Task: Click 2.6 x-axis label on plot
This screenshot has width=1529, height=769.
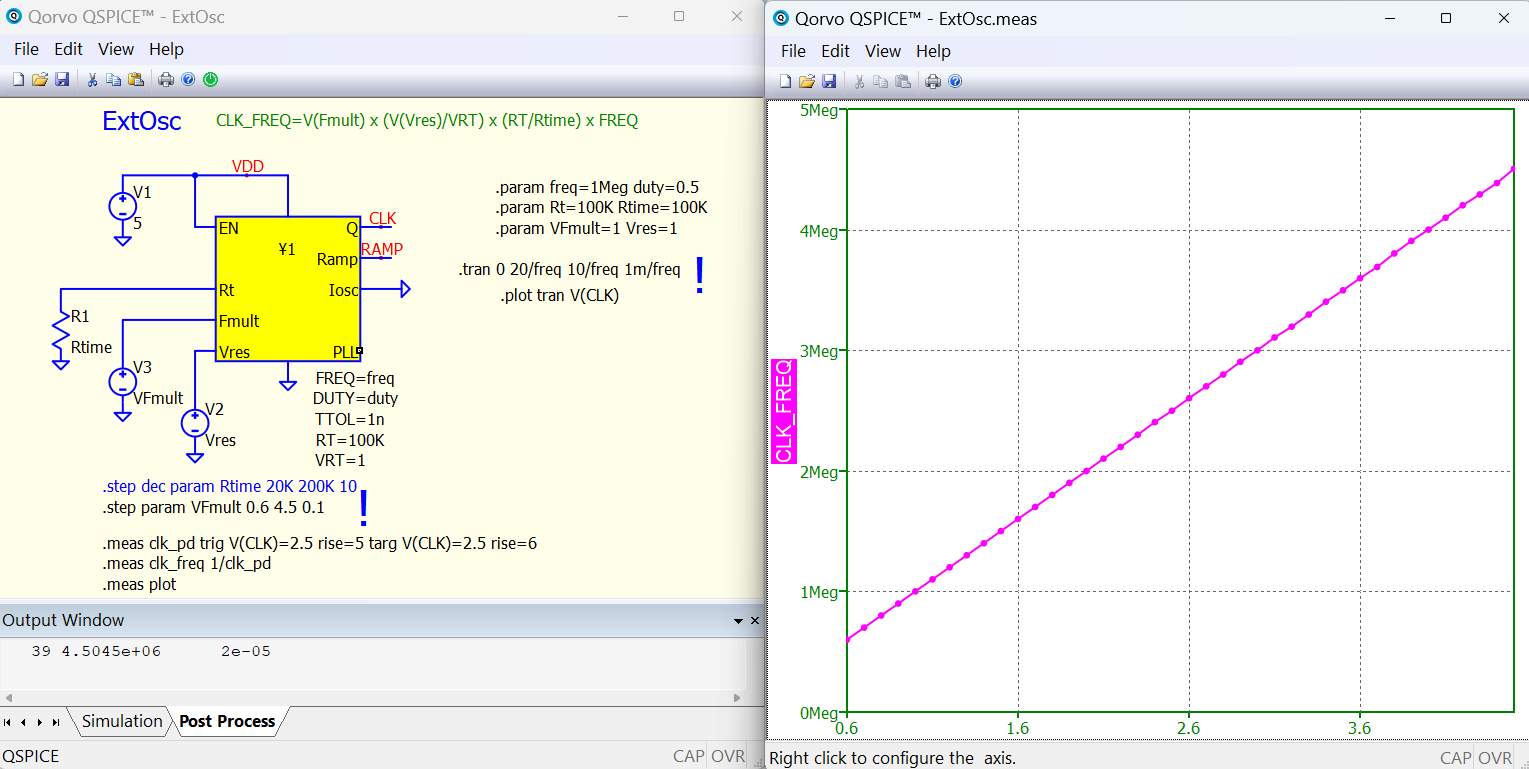Action: 1189,727
